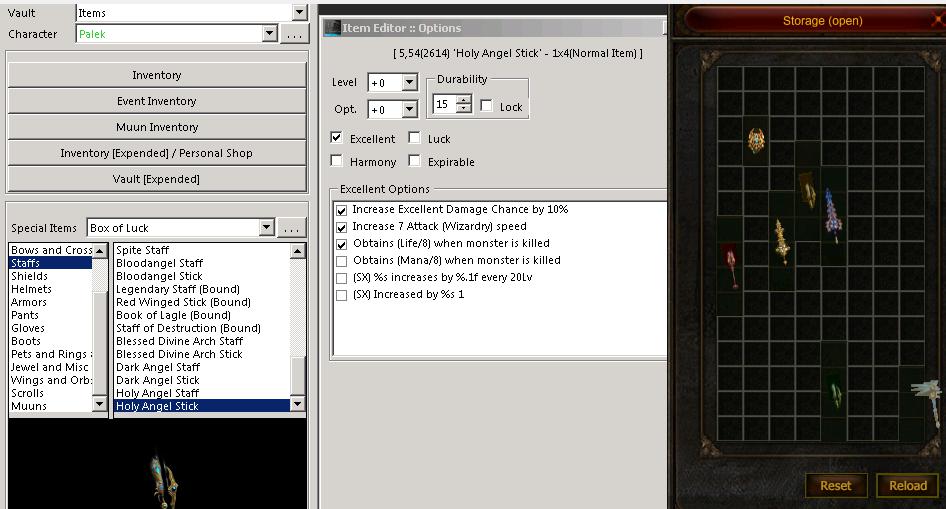
Task: Check the (SX) Increased by %s 1 option
Action: [341, 295]
